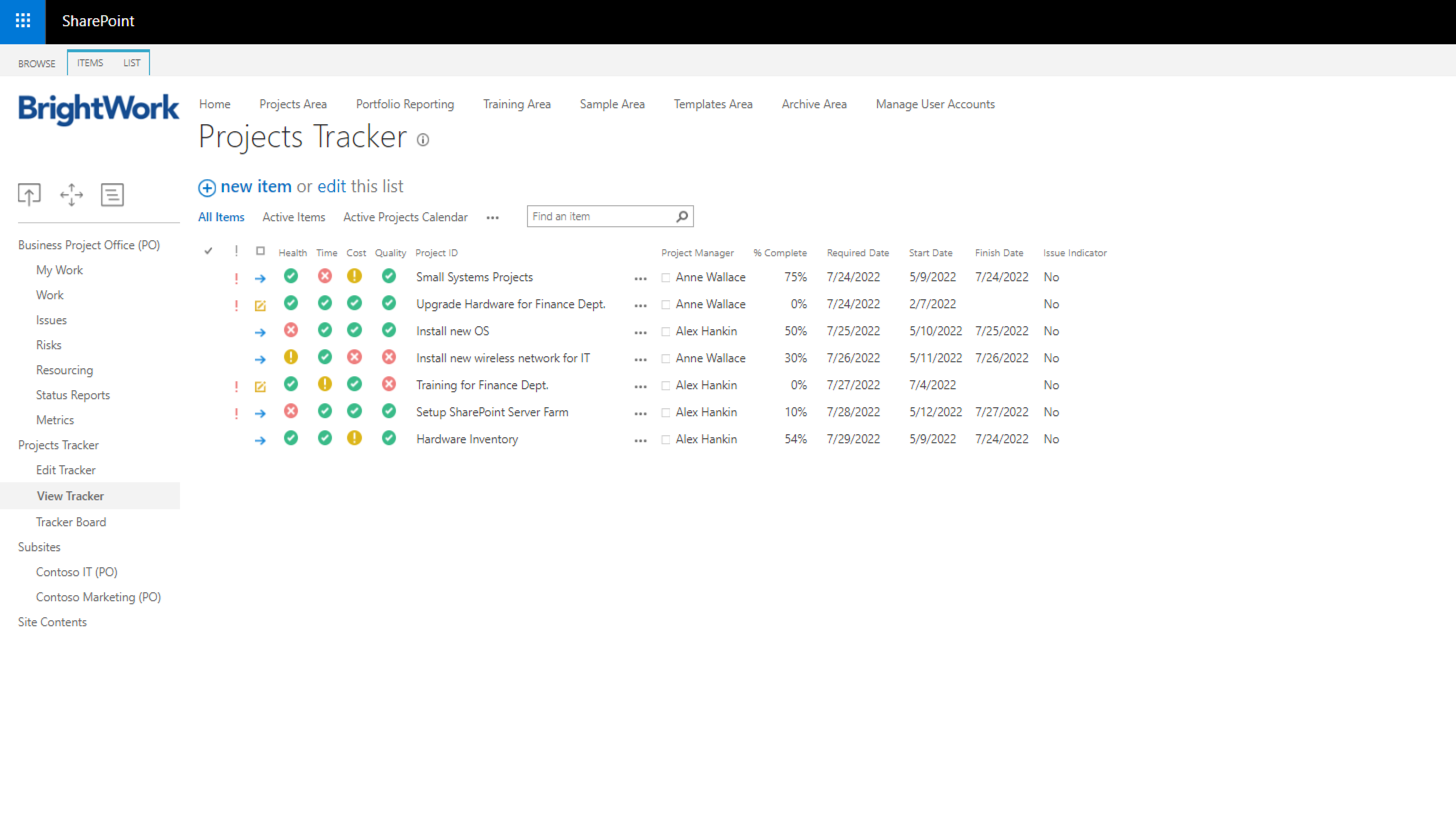Switch to the LIST ribbon tab
Viewport: 1456px width, 819px height.
tap(132, 63)
